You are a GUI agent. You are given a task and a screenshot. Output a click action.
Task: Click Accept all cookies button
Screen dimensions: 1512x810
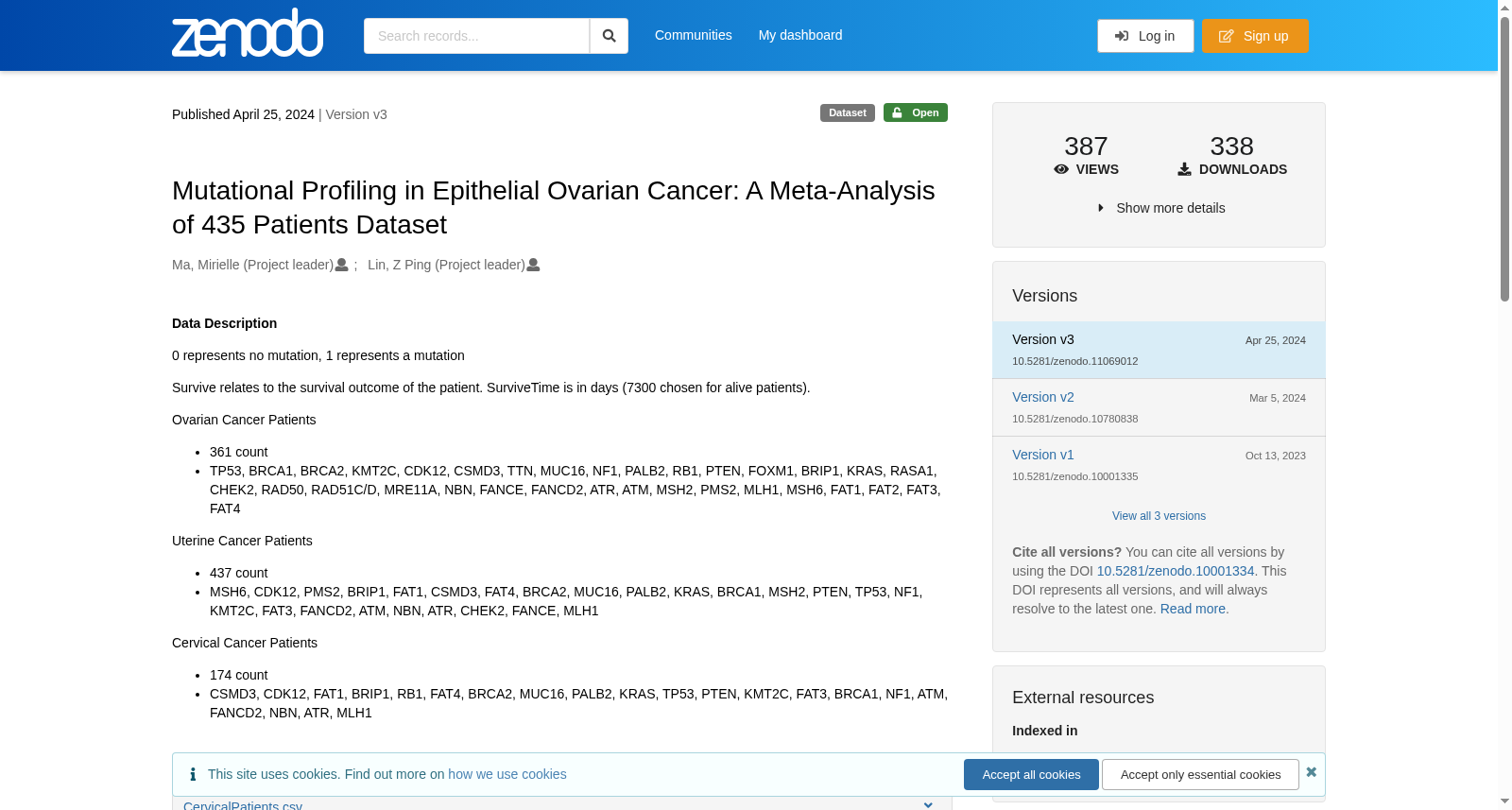1031,774
